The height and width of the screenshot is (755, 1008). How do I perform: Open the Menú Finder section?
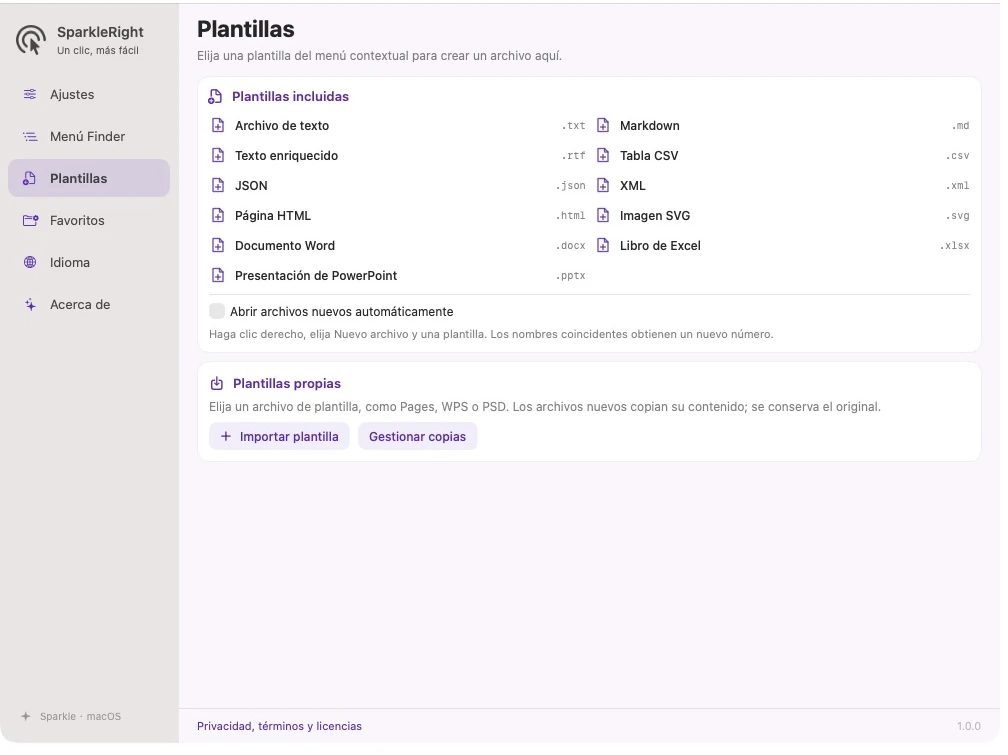[x=89, y=136]
